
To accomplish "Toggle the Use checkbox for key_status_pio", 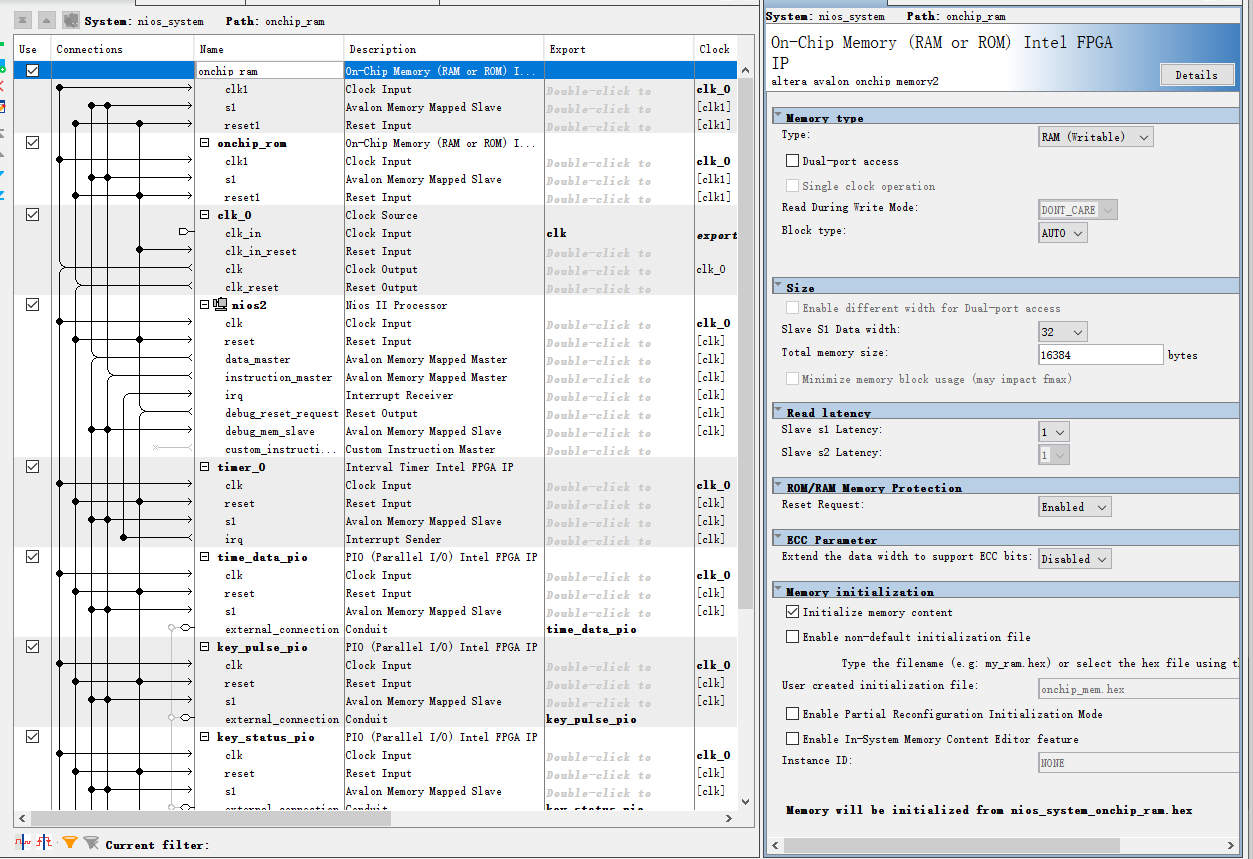I will click(32, 737).
